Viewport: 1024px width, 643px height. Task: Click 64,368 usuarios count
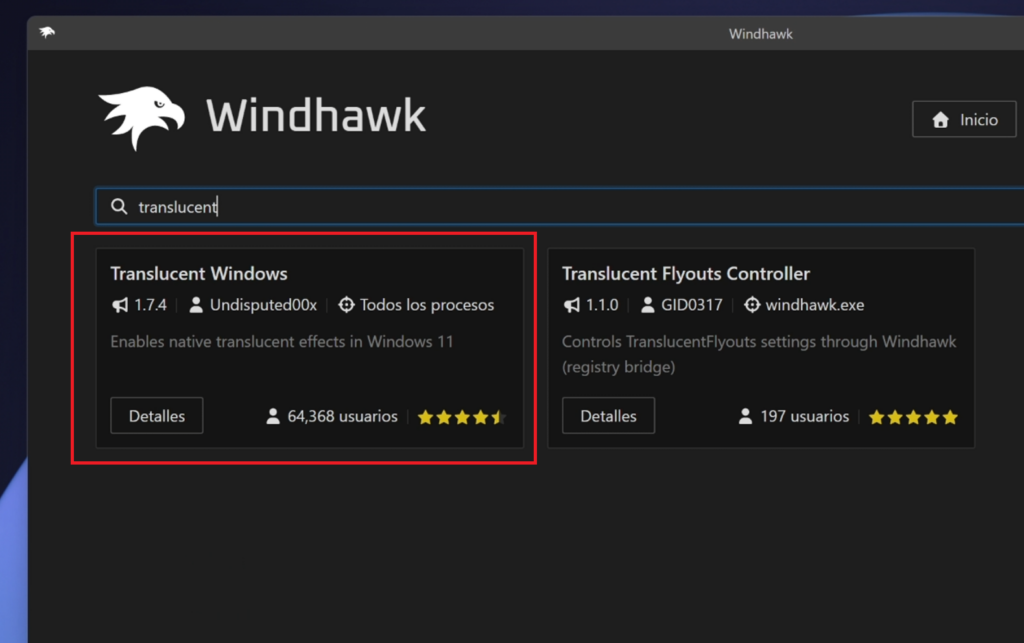[342, 416]
